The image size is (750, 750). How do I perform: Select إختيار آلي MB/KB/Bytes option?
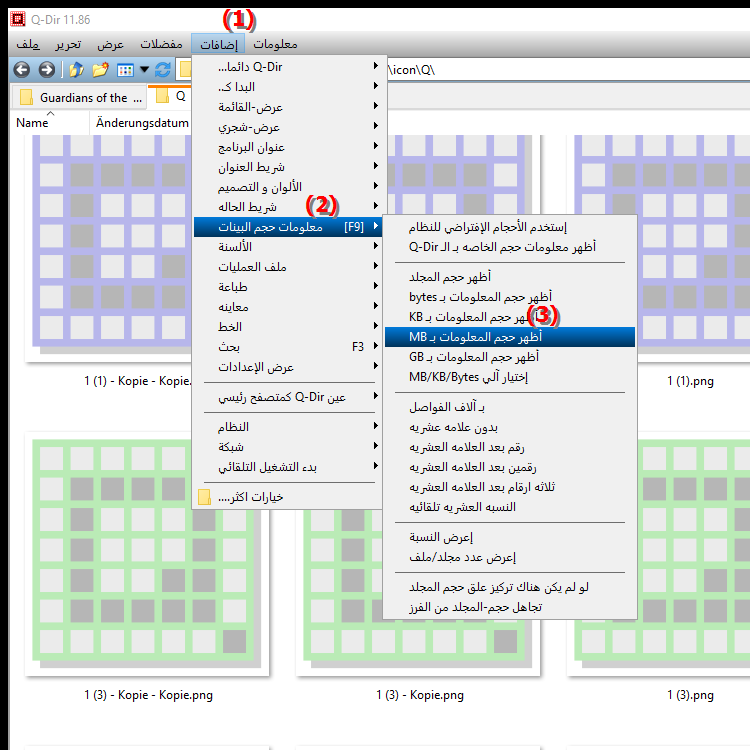coord(510,377)
